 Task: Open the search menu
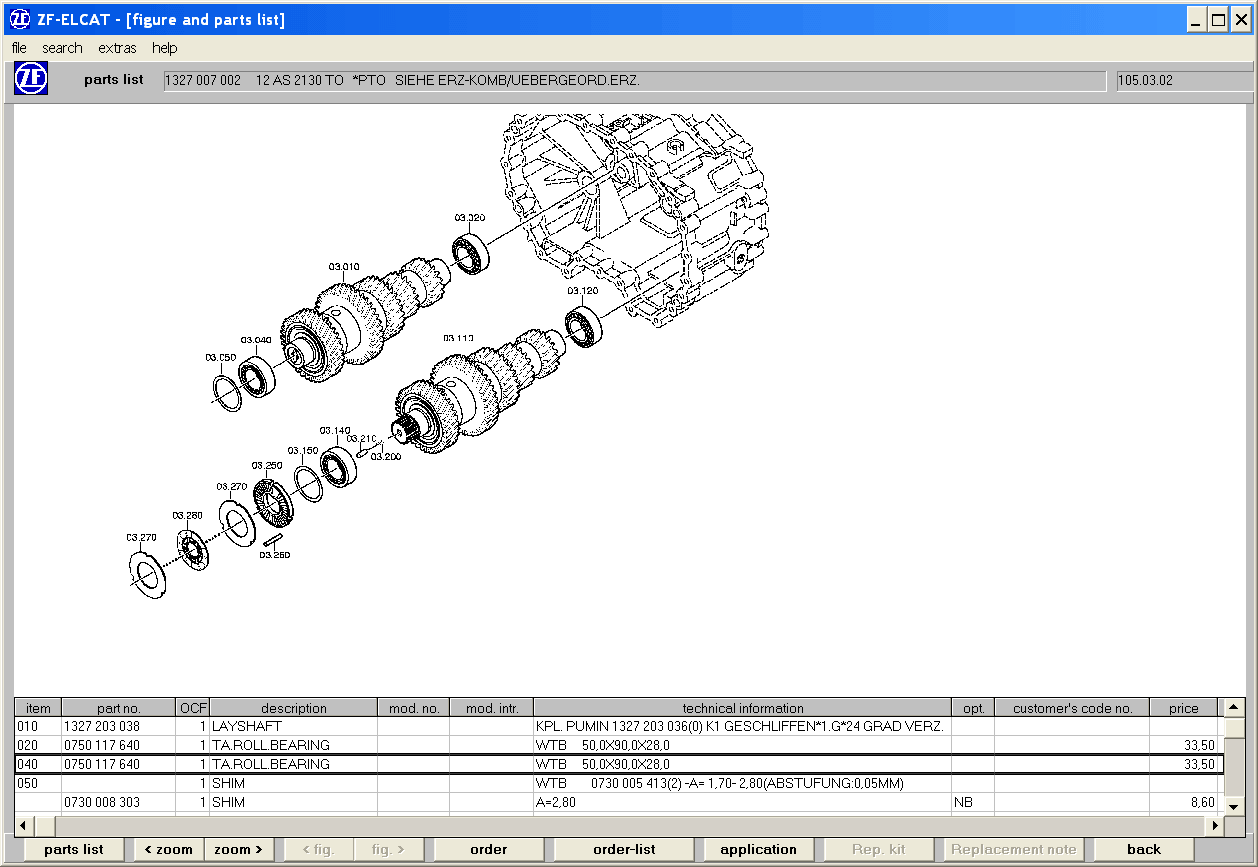[62, 48]
